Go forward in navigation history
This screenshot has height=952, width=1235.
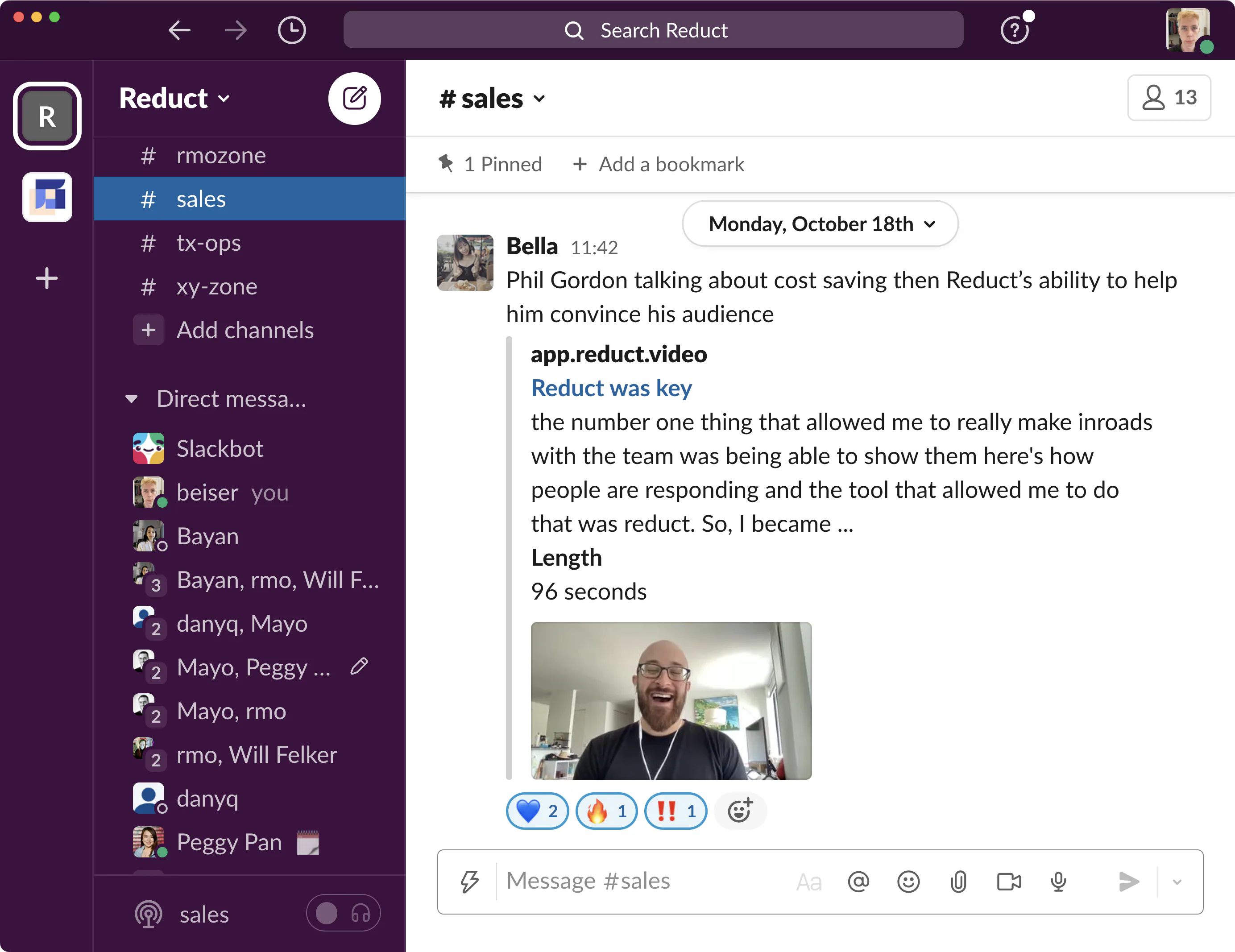235,30
